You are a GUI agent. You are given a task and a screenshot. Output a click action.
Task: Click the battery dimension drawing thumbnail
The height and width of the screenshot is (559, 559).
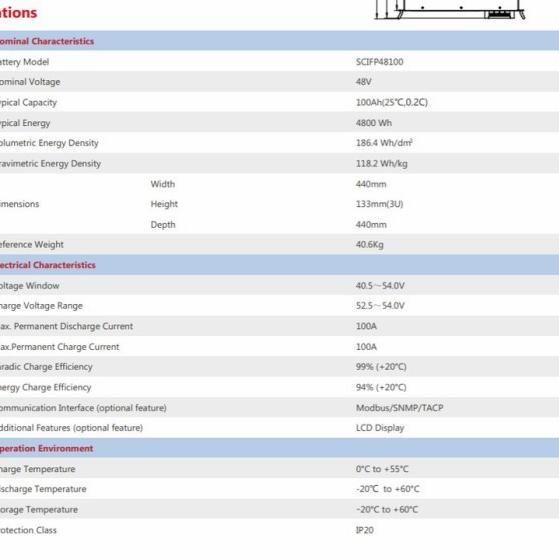click(x=450, y=10)
